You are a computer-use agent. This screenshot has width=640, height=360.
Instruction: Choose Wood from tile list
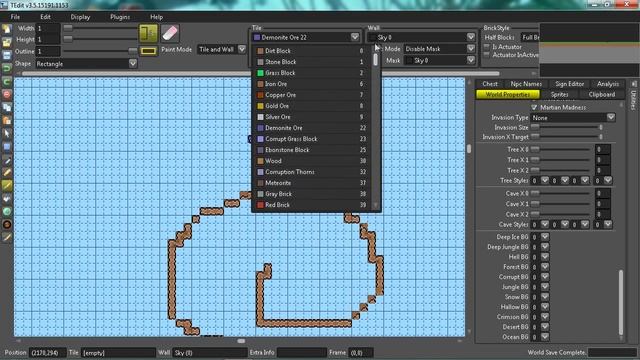pos(311,161)
